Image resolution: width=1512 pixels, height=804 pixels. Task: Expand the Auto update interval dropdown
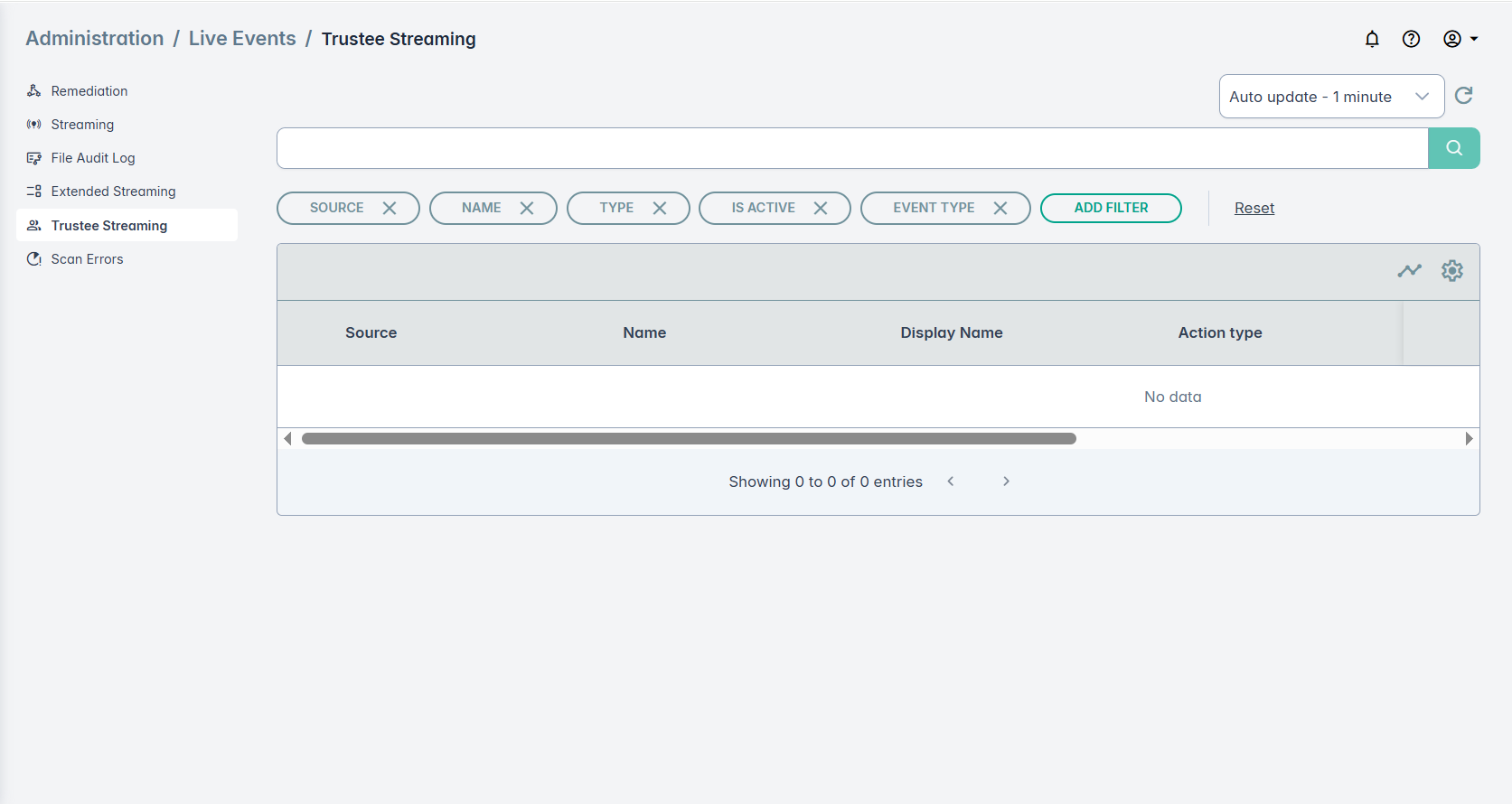(1330, 97)
